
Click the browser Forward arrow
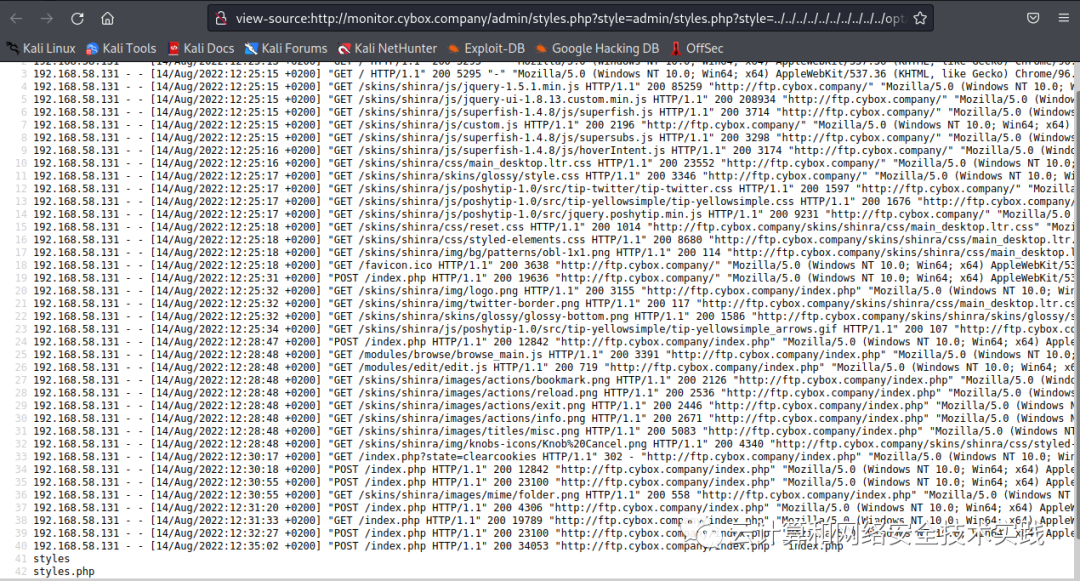pos(47,19)
